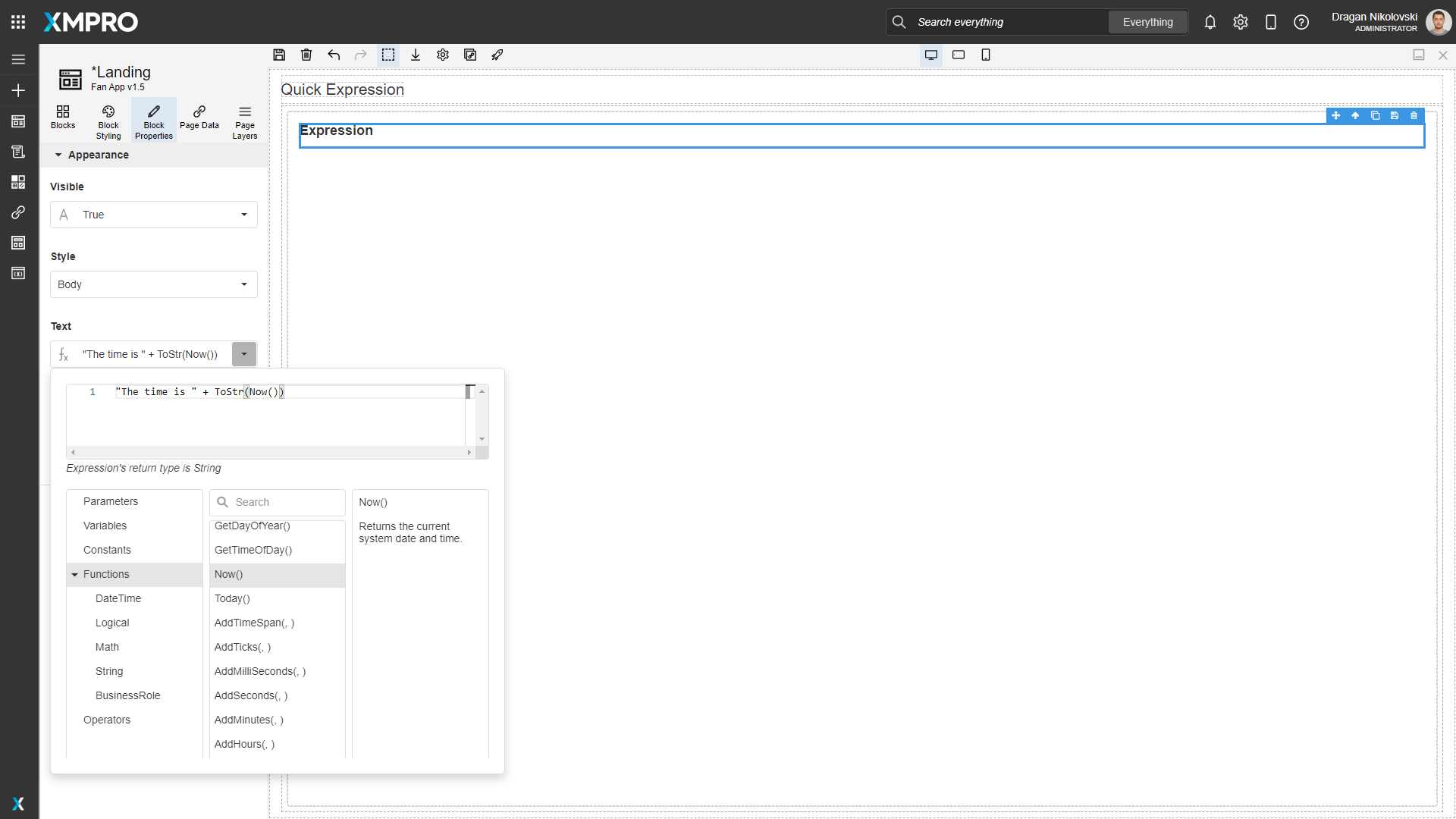The image size is (1456, 819).
Task: Open the Style Body dropdown
Action: (154, 284)
